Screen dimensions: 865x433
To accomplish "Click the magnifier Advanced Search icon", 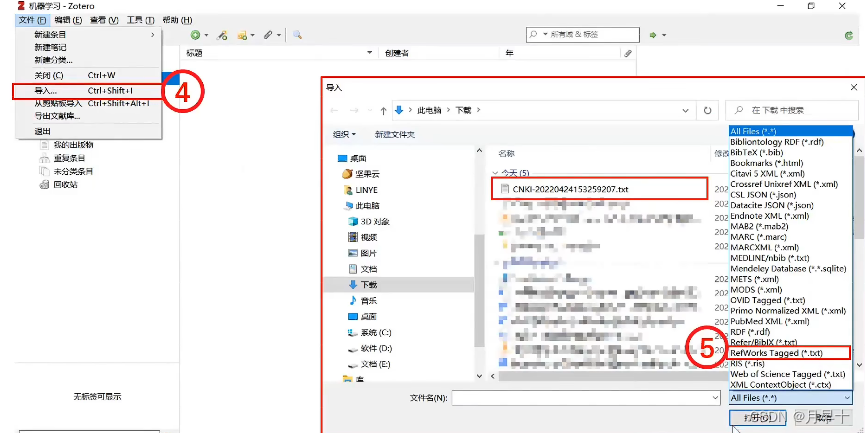I will coord(297,35).
